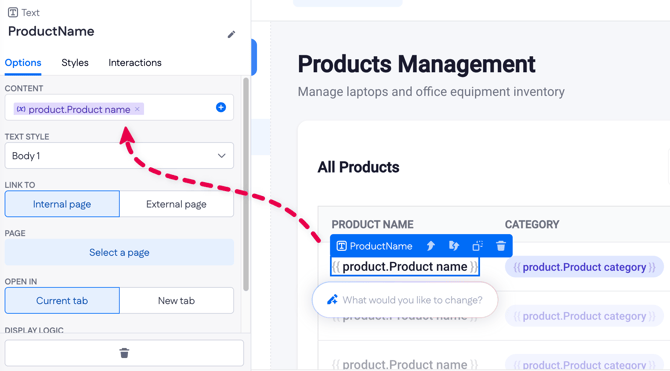Image resolution: width=670 pixels, height=371 pixels.
Task: Open the Text Style Body 1 dropdown
Action: 119,156
